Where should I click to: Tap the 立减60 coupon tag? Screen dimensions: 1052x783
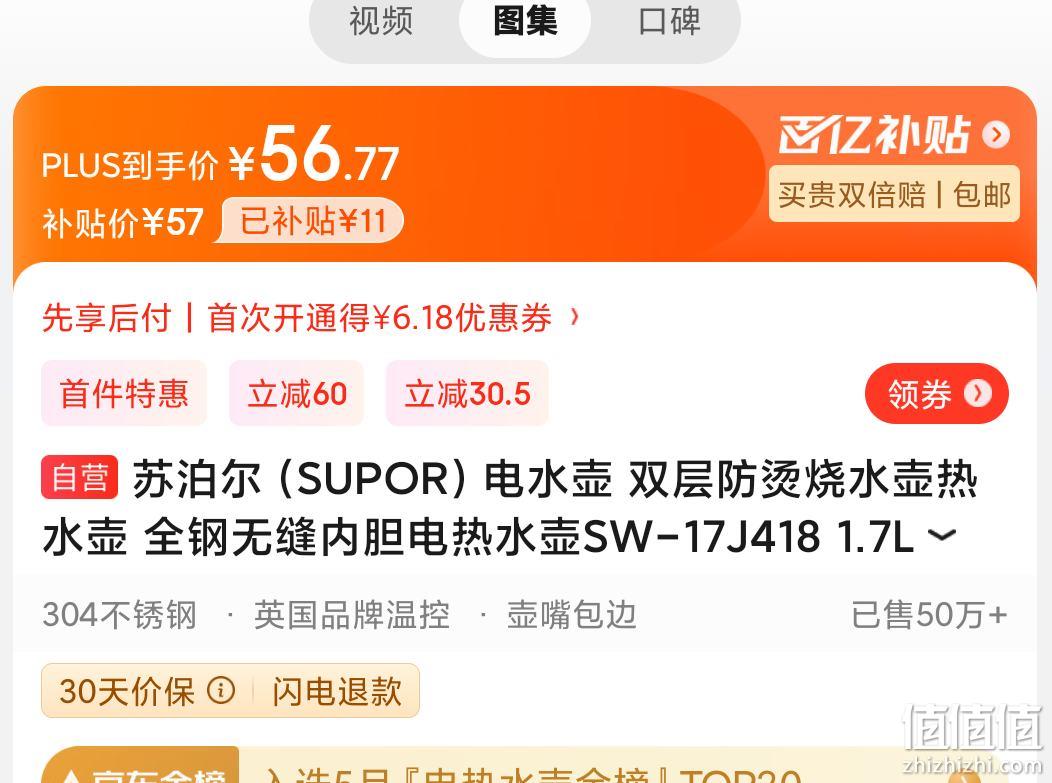coord(297,393)
